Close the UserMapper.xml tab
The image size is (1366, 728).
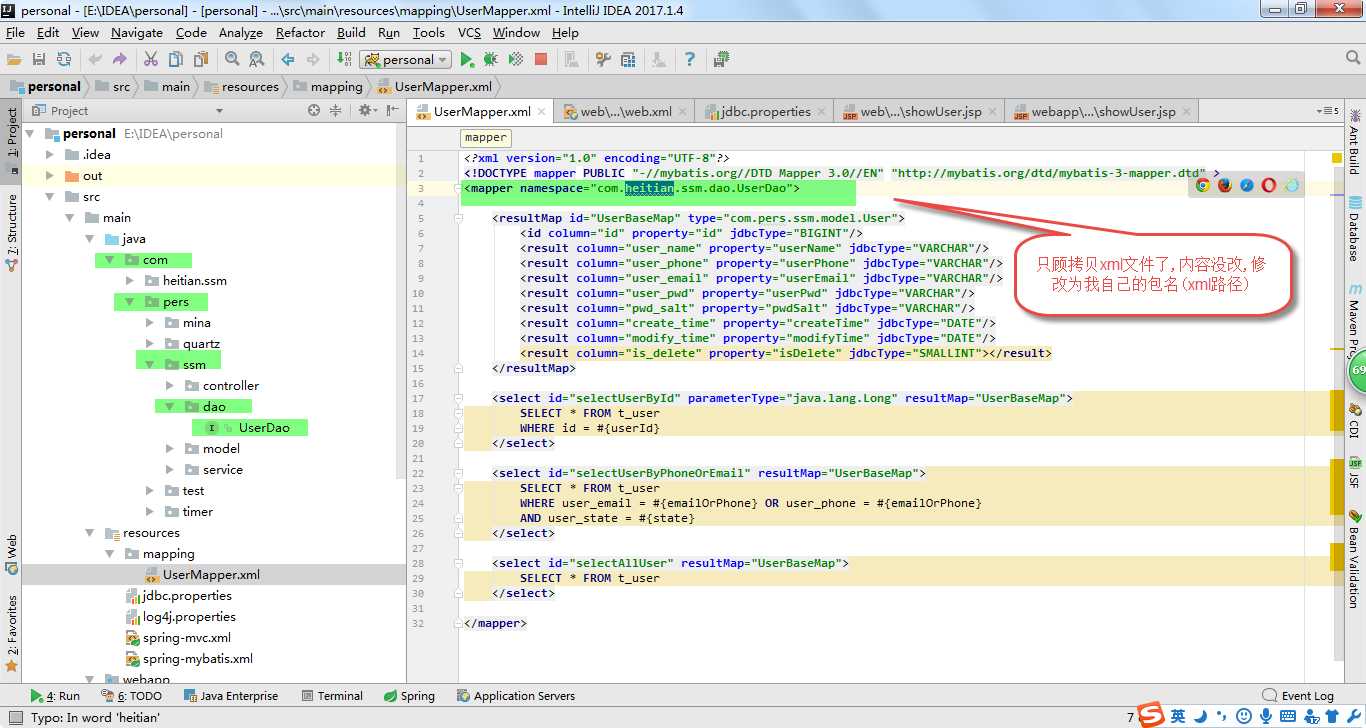pyautogui.click(x=542, y=112)
